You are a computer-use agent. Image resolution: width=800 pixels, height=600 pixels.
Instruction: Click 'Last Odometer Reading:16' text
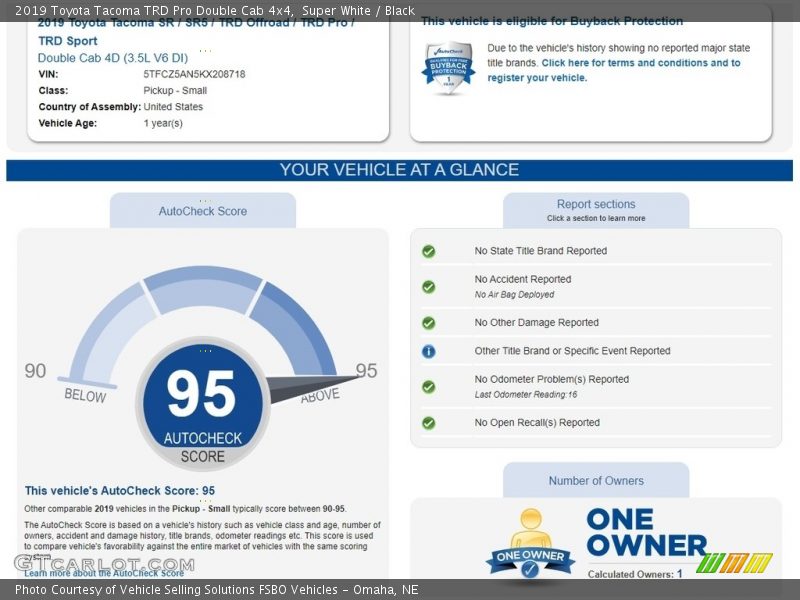point(526,394)
